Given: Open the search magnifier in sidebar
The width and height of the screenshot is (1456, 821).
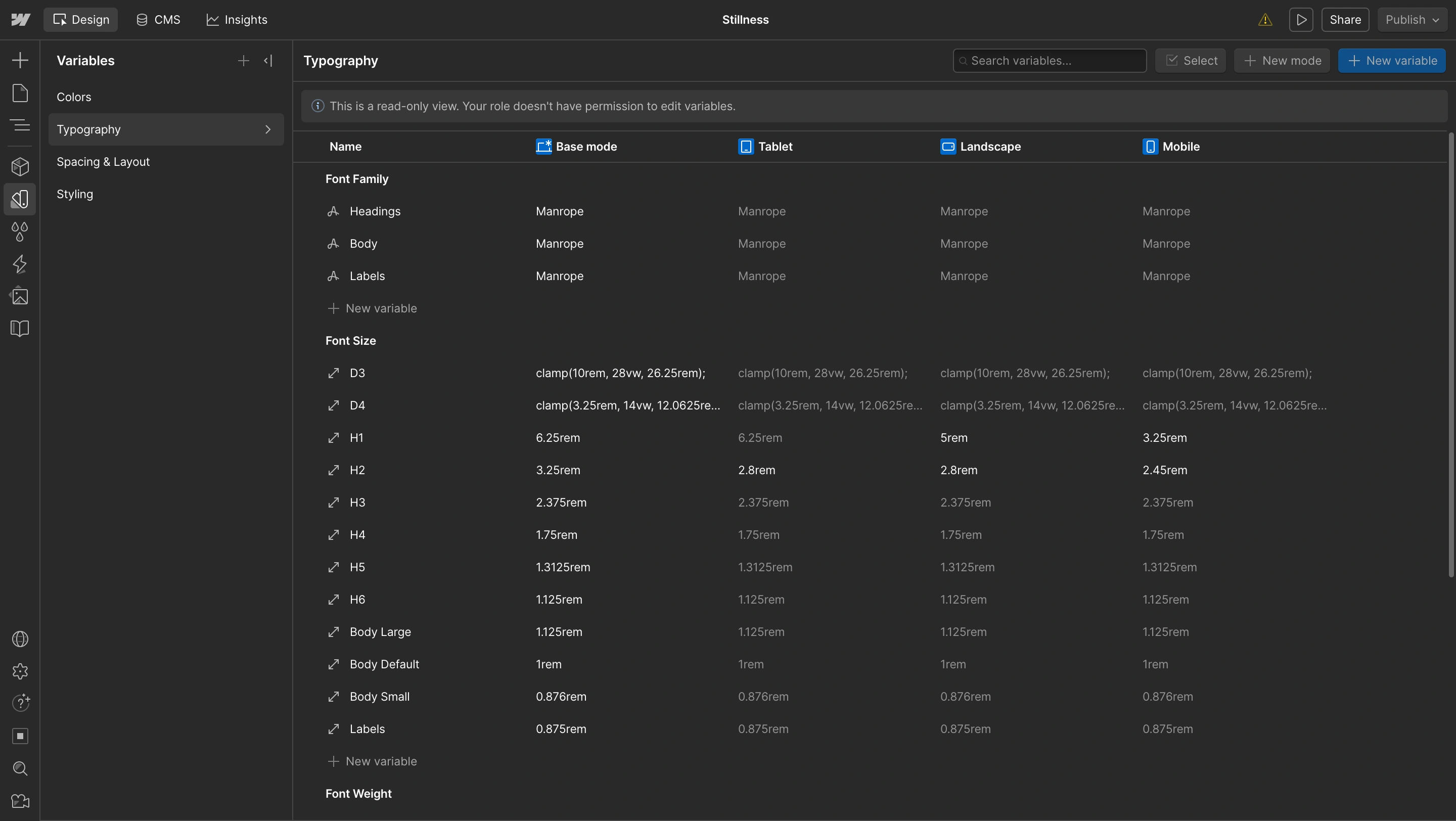Looking at the screenshot, I should 20,768.
